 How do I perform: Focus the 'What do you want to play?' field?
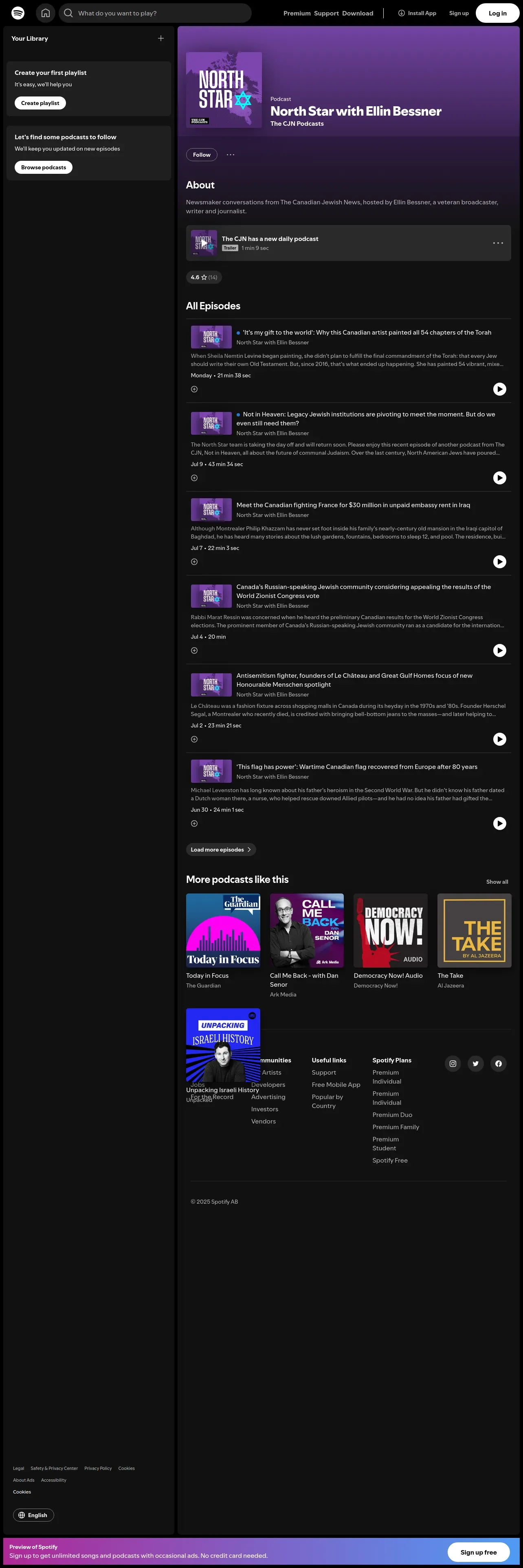point(155,13)
